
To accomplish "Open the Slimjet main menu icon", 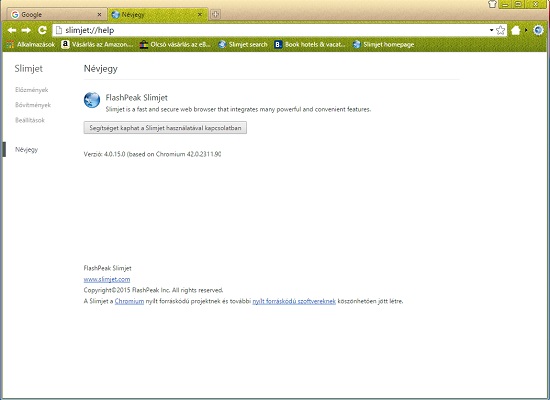I will click(x=538, y=30).
